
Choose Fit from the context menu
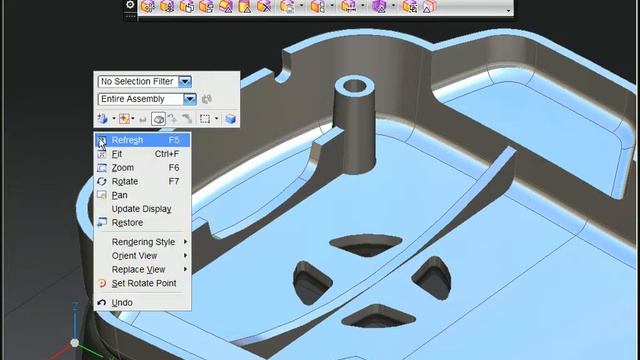coord(142,154)
